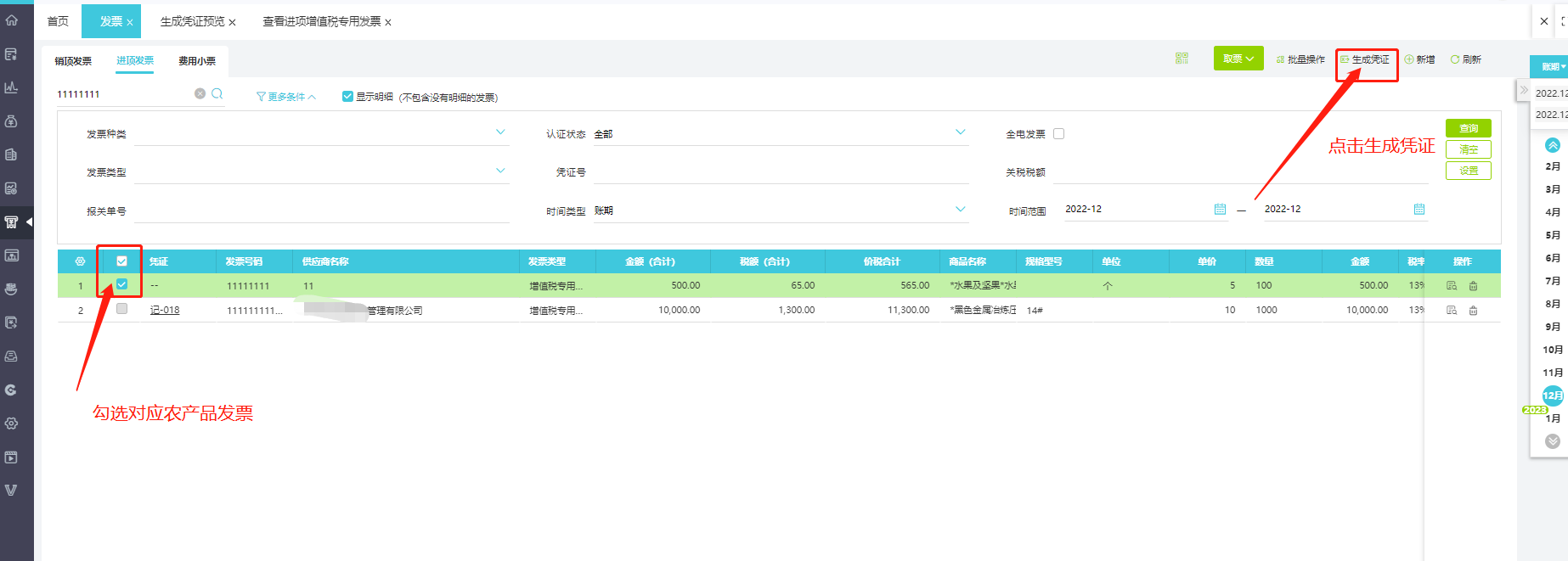The image size is (1568, 561).
Task: Open the 取票 dropdown button
Action: click(1238, 59)
